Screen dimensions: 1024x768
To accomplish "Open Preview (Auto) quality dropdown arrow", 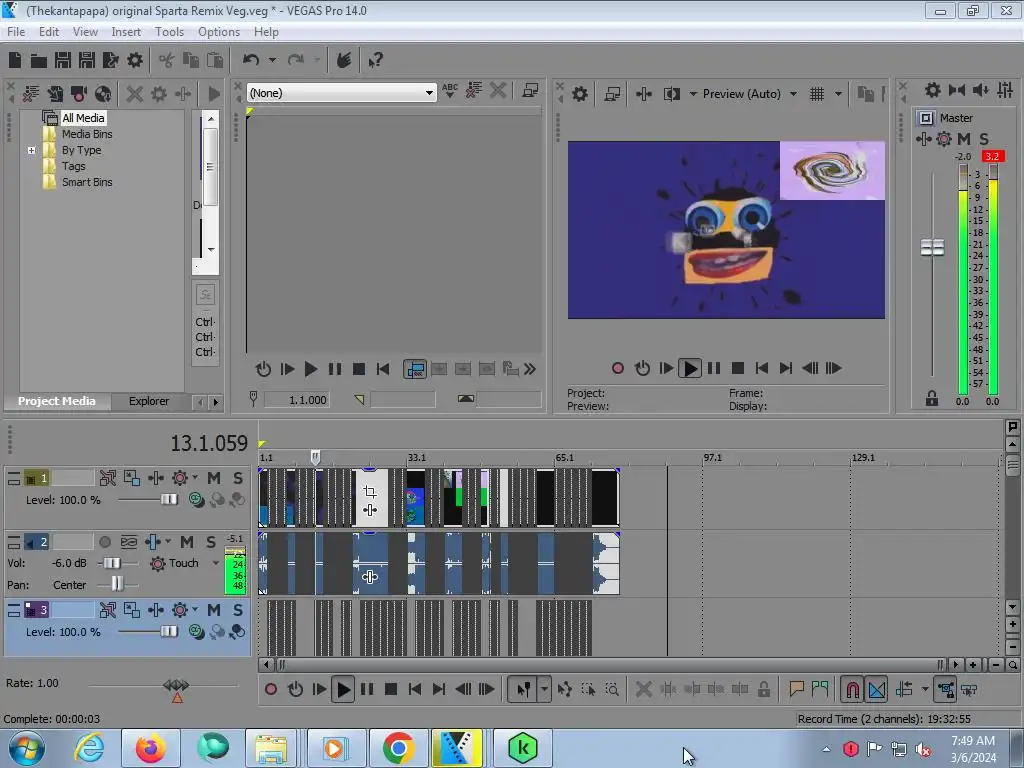I will [793, 94].
